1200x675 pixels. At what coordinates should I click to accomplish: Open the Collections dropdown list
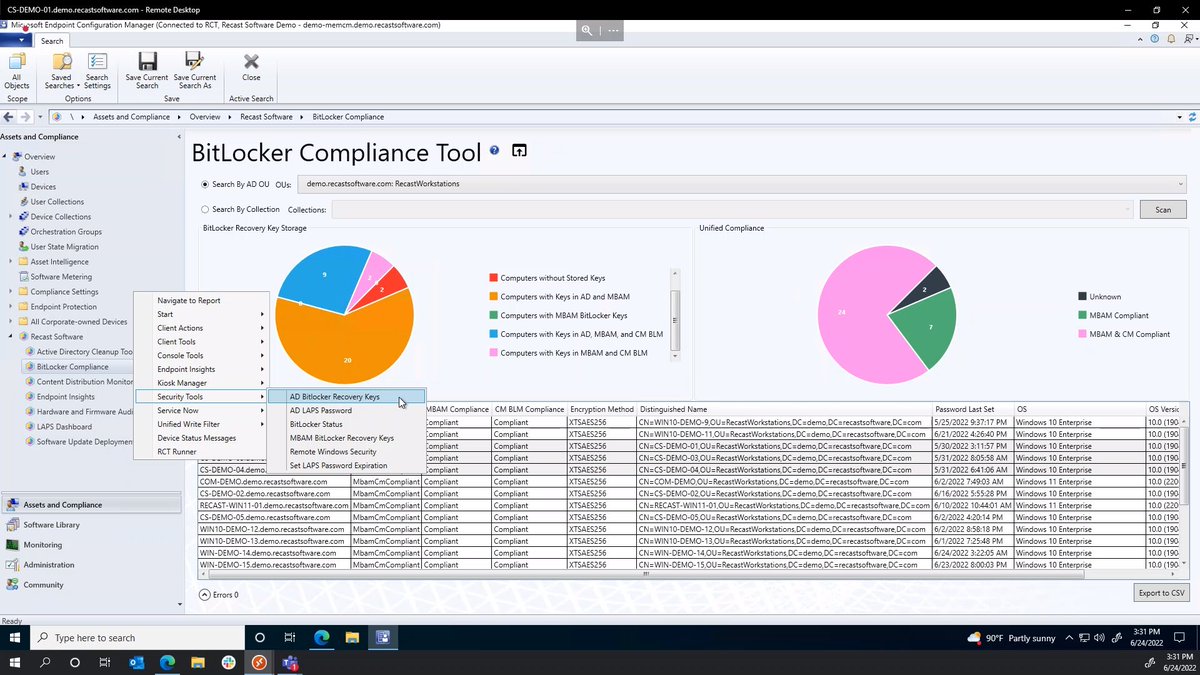733,210
